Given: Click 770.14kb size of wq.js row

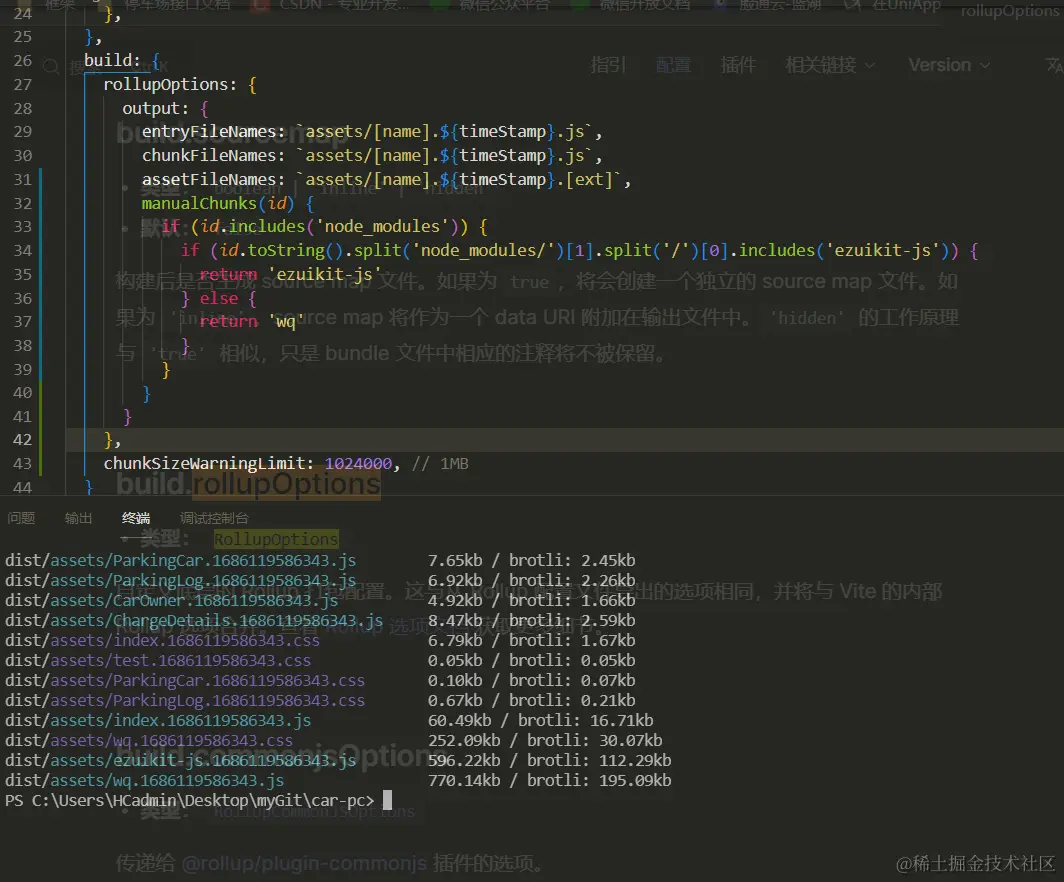Looking at the screenshot, I should click(464, 781).
